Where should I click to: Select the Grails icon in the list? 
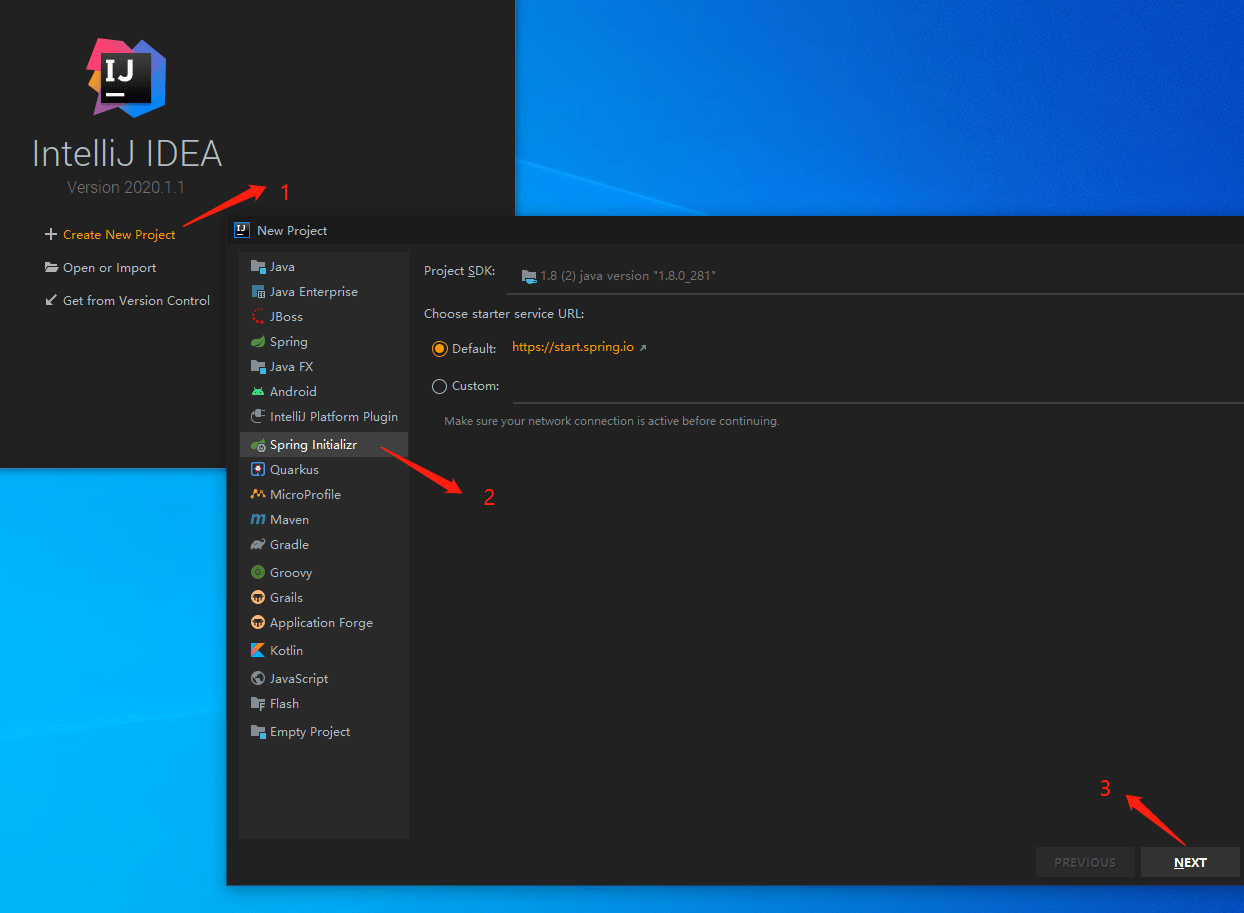[258, 598]
